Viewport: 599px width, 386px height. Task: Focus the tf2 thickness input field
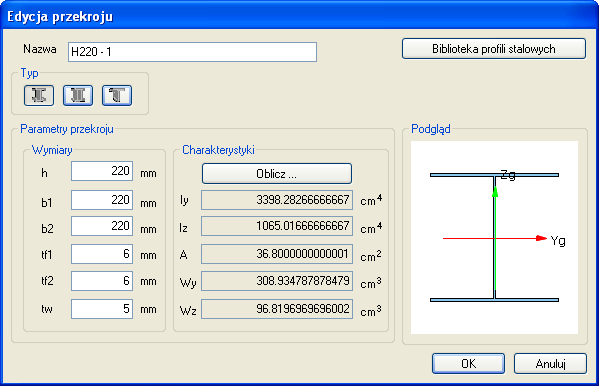tap(102, 281)
